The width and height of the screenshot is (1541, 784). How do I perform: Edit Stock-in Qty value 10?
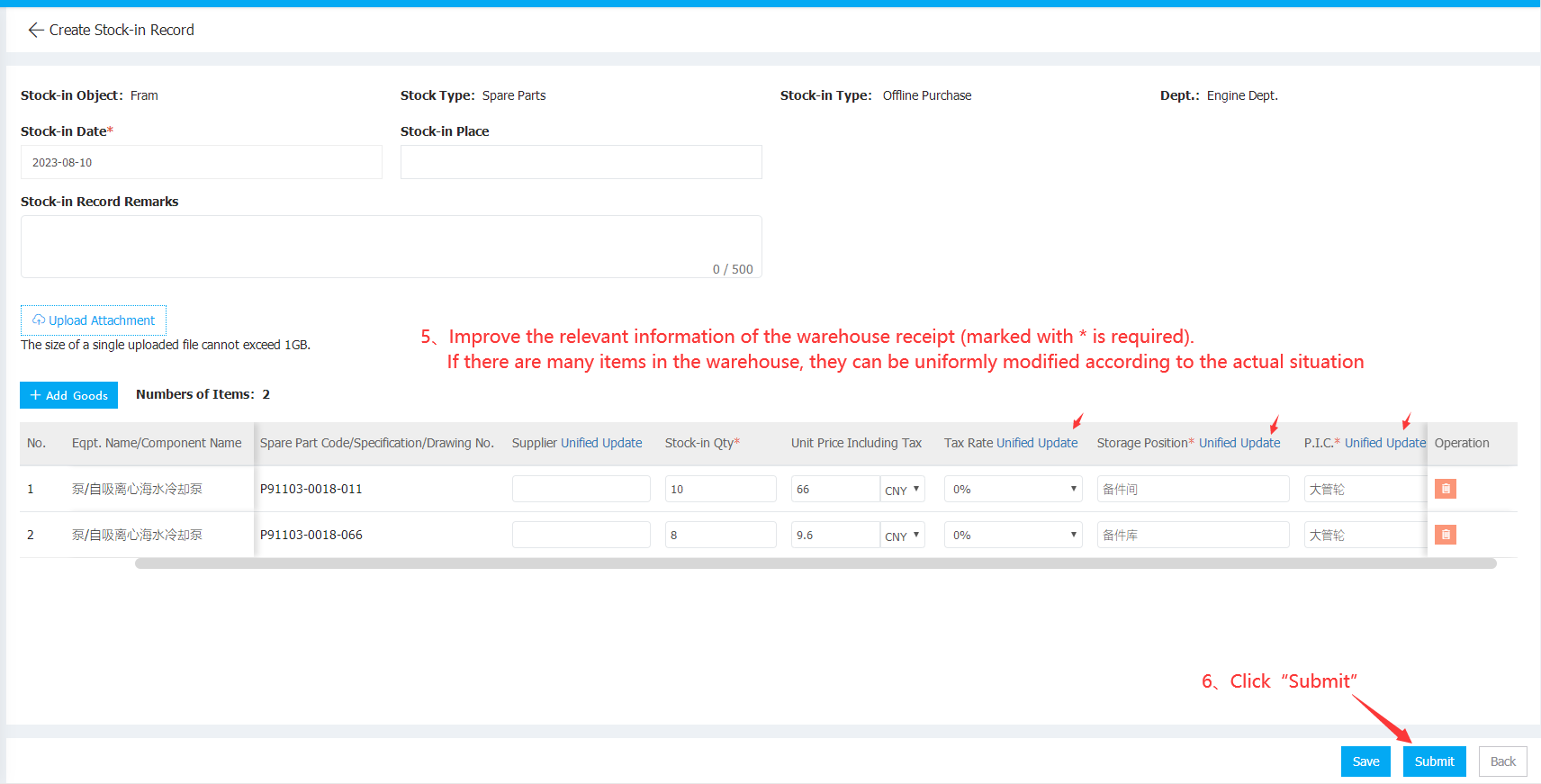pyautogui.click(x=721, y=489)
